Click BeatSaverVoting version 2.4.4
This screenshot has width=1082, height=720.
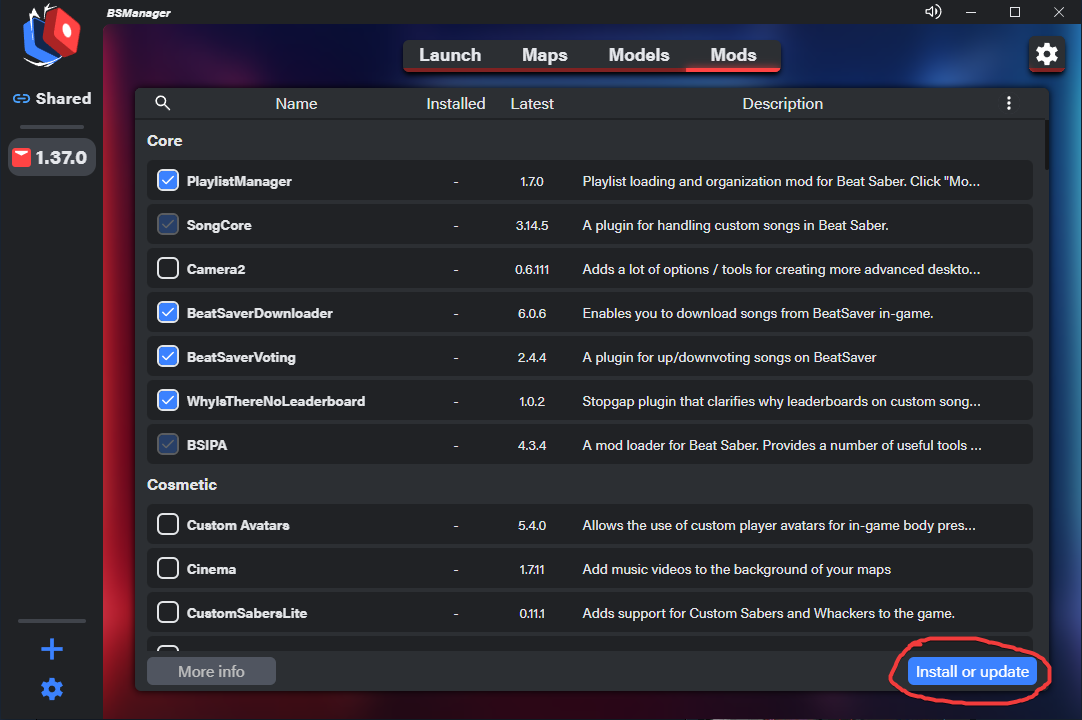click(x=531, y=358)
